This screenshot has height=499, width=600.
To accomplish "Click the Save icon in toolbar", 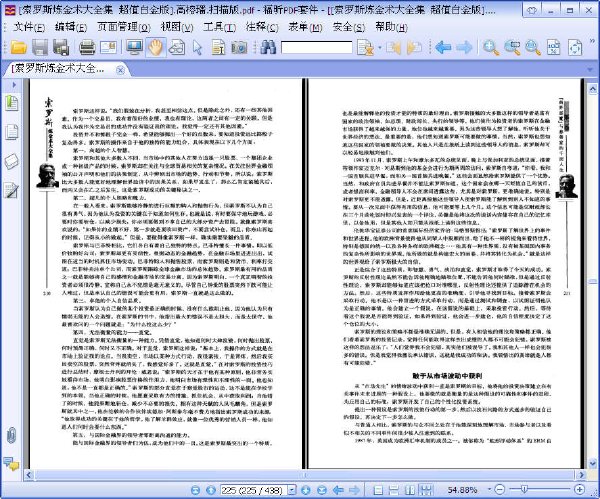I will click(40, 48).
